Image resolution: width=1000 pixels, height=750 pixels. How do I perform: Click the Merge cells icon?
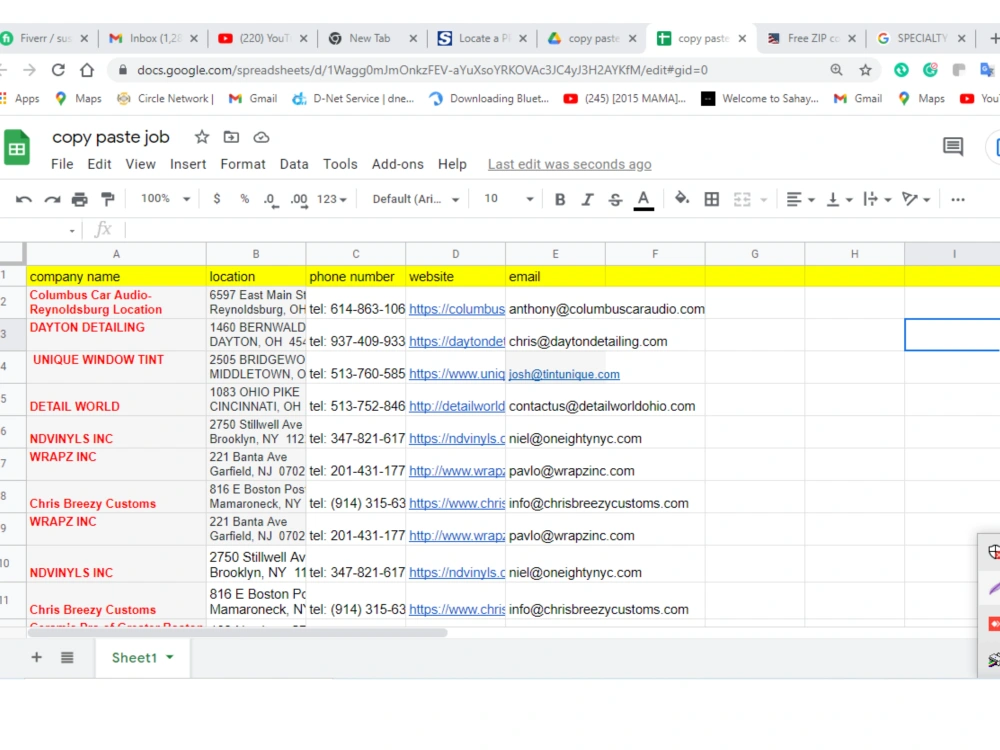click(x=742, y=200)
